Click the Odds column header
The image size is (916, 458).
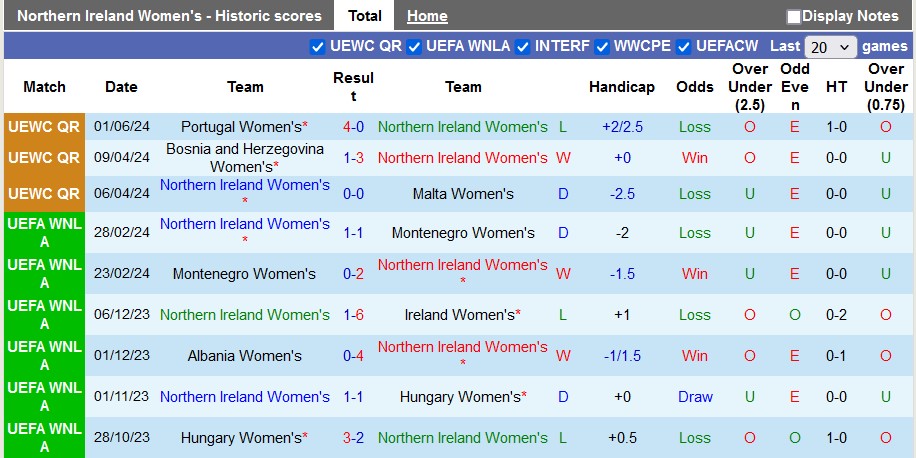[695, 87]
